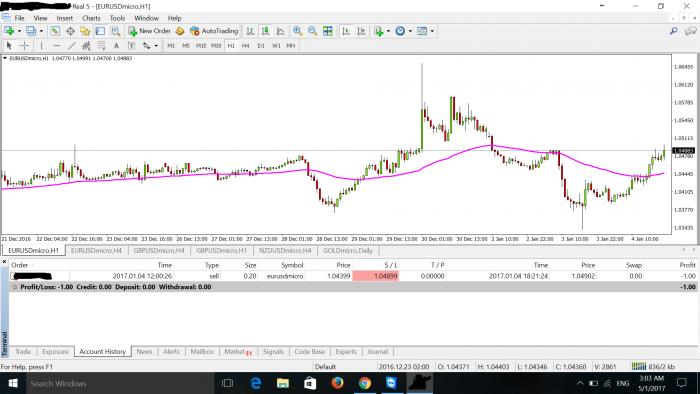
Task: Toggle the Terminal panel toolbar icon
Action: tap(100, 31)
